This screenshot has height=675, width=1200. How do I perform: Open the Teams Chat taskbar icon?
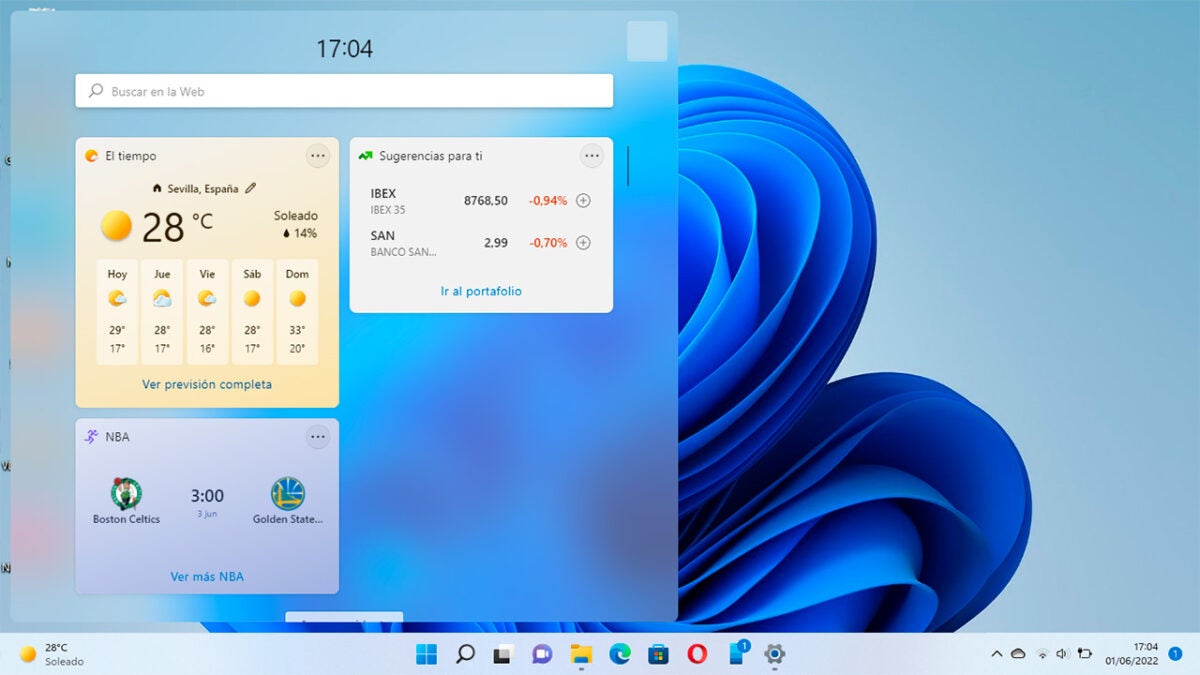tap(542, 654)
